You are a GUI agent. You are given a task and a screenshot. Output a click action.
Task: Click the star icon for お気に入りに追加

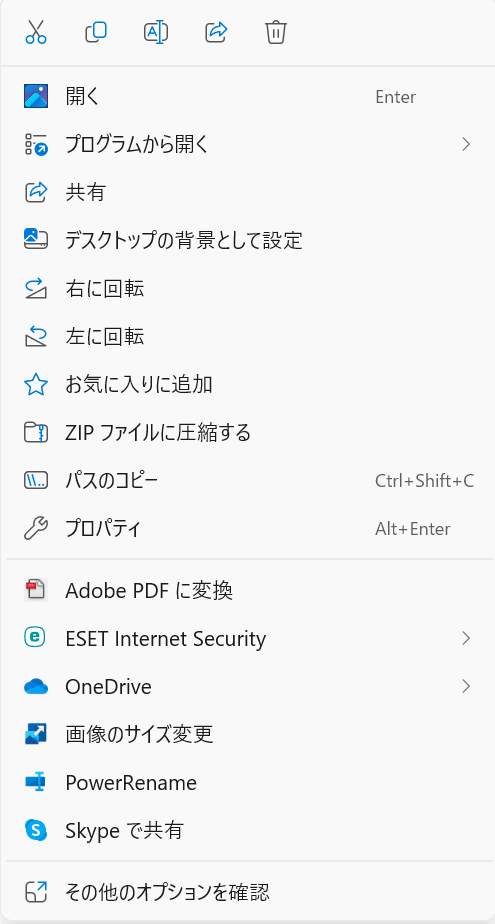tap(36, 385)
